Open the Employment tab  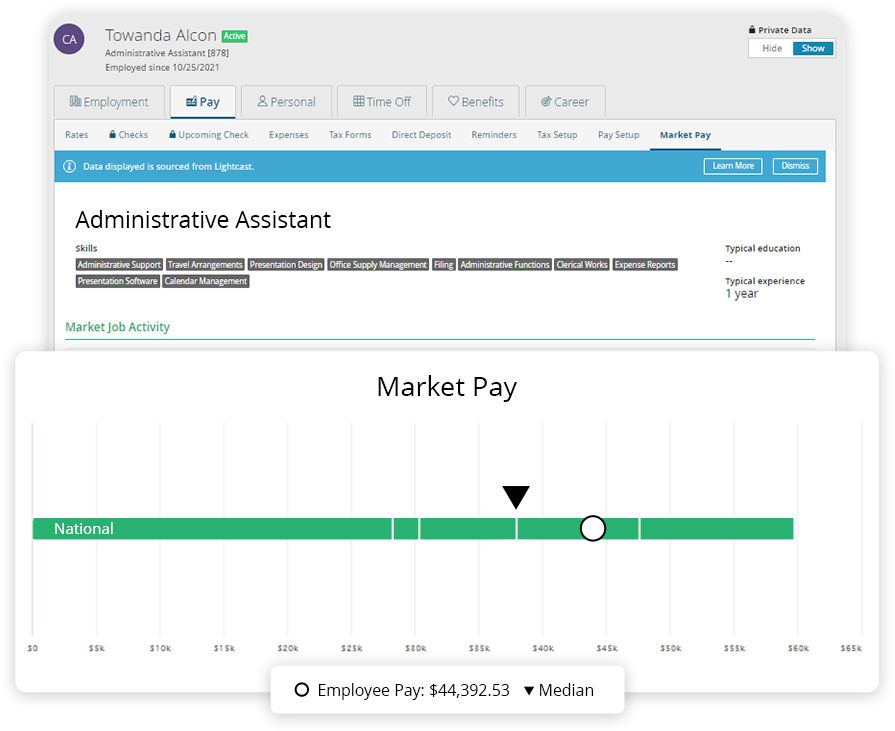click(109, 102)
